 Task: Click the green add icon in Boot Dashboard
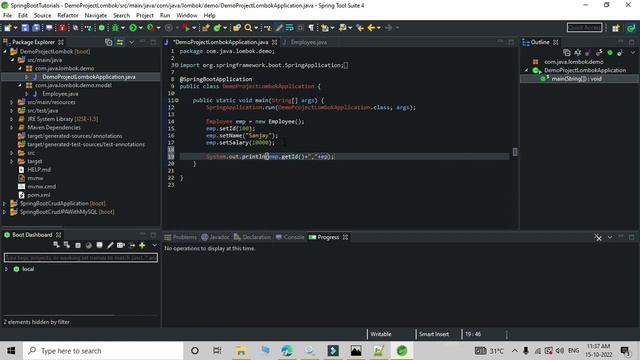pos(142,245)
